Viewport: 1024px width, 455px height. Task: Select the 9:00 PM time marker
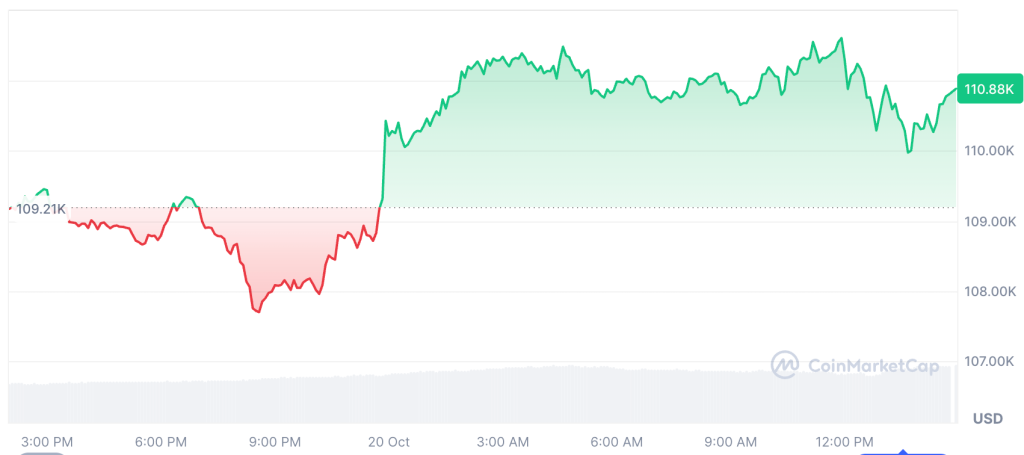click(x=275, y=442)
